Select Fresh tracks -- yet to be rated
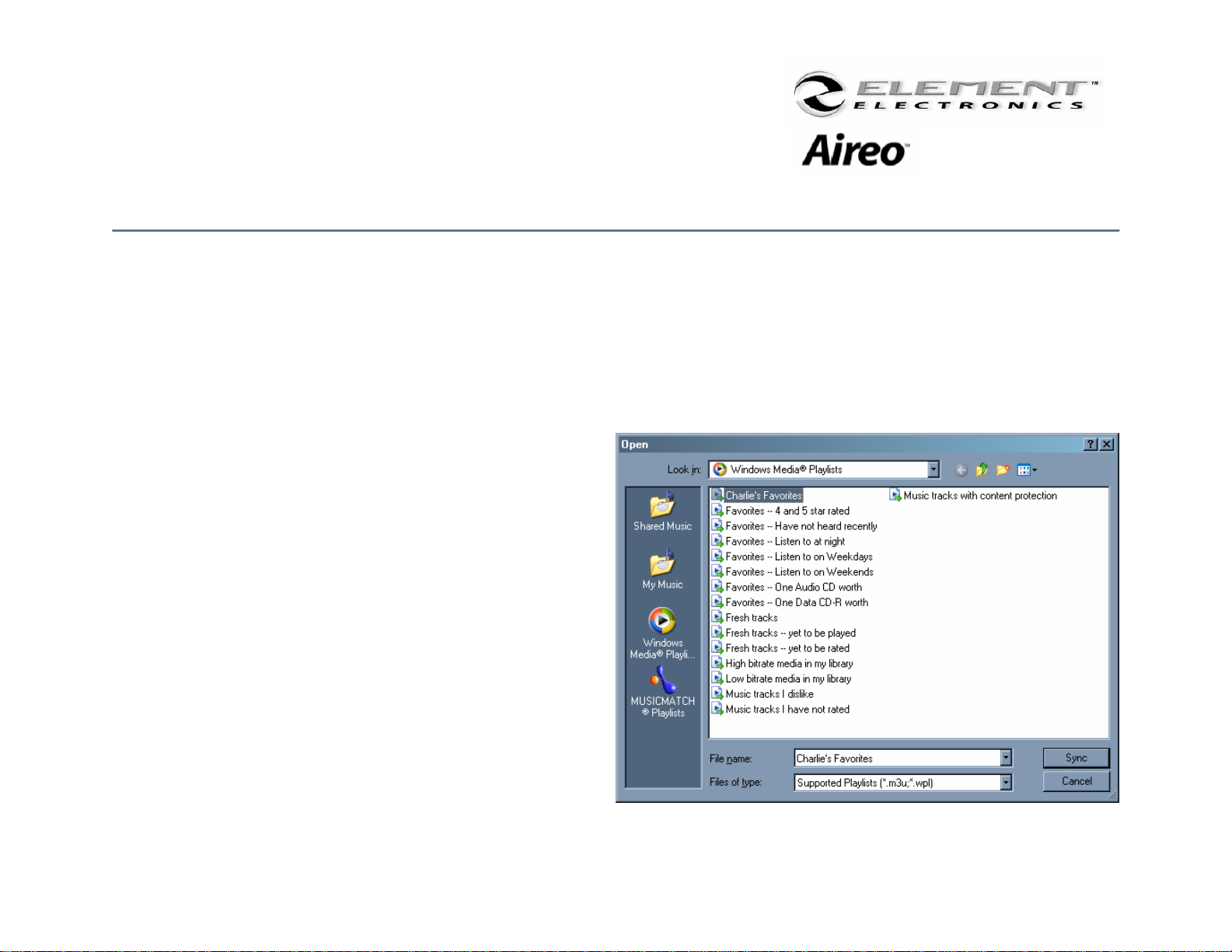The image size is (1232, 952). 780,648
